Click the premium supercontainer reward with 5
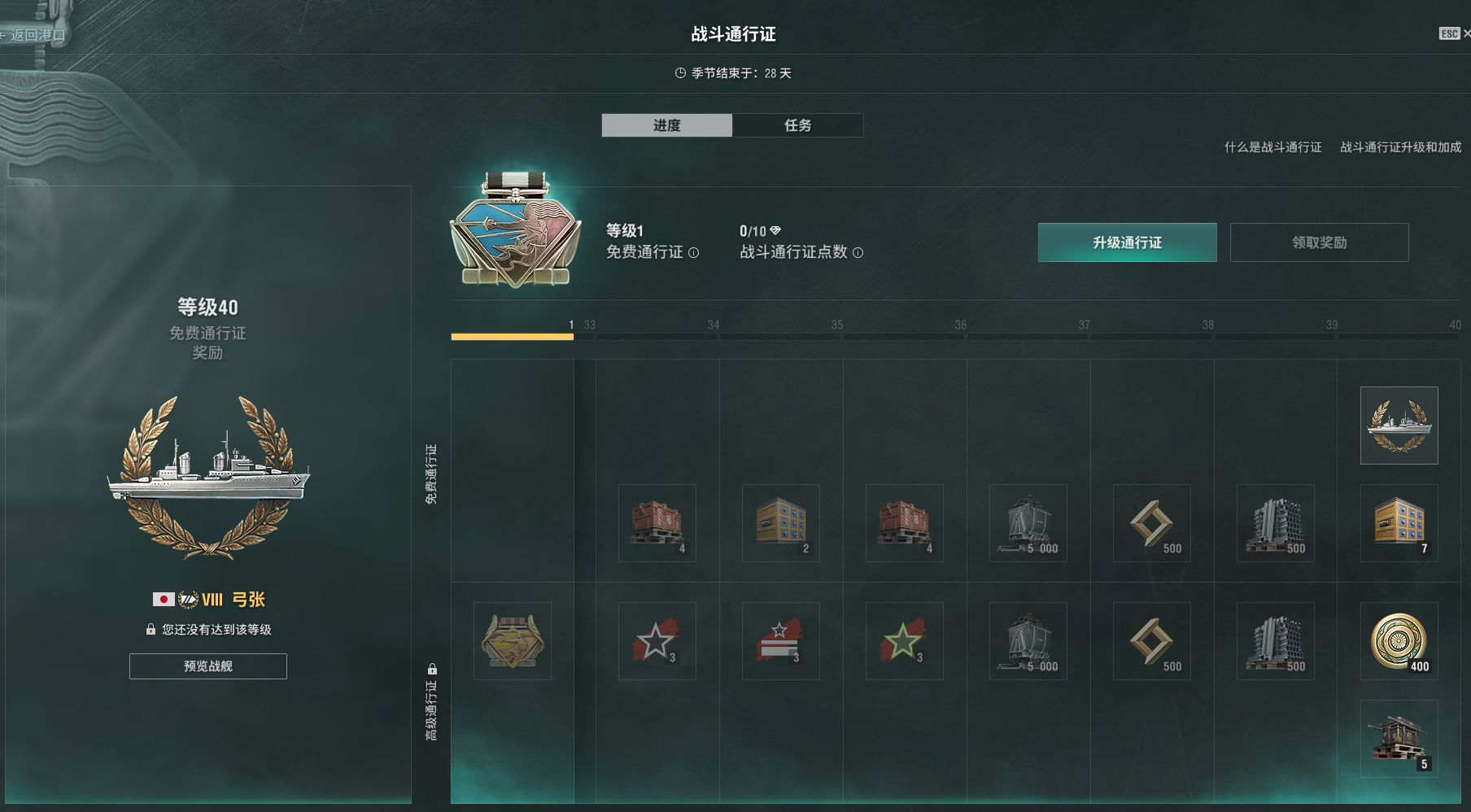This screenshot has height=812, width=1471. click(x=1399, y=739)
